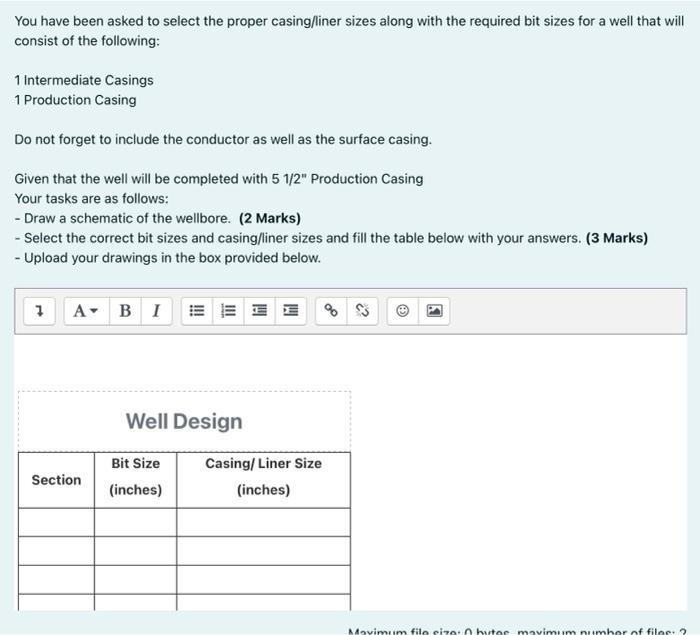The image size is (700, 635).
Task: Remove the hyperlink with unlink icon
Action: coord(362,311)
